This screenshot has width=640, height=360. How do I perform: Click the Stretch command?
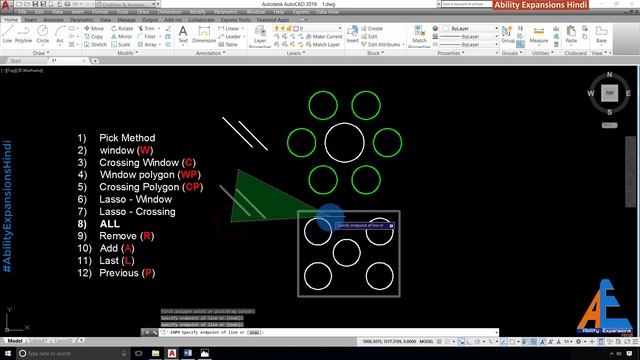[95, 44]
